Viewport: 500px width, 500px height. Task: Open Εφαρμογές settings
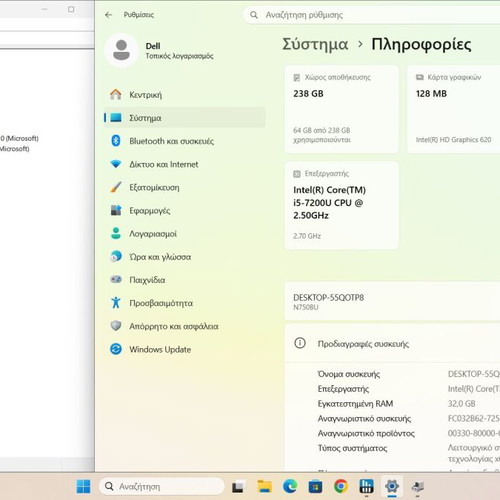185,210
